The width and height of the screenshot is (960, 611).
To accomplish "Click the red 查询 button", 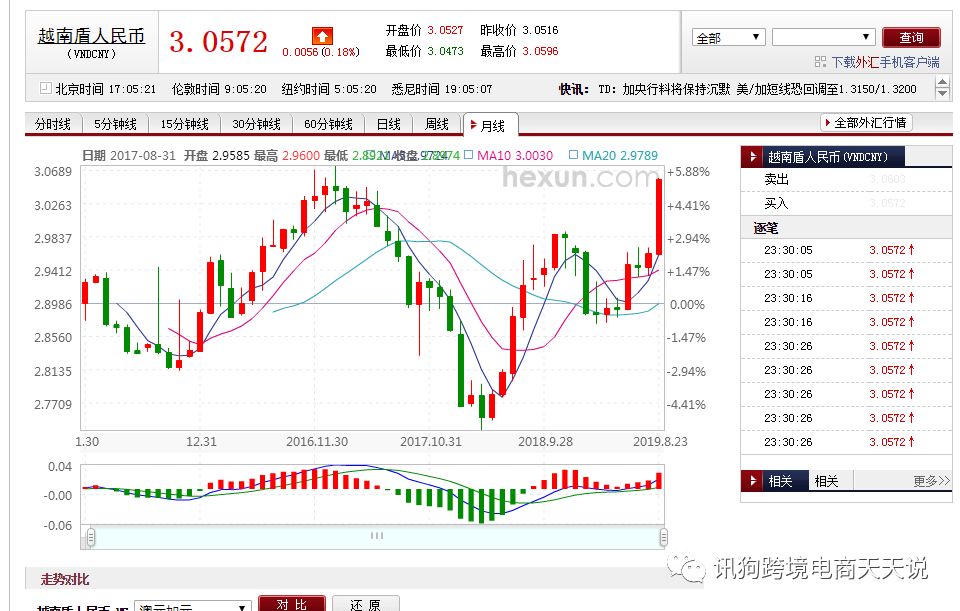I will pyautogui.click(x=911, y=37).
